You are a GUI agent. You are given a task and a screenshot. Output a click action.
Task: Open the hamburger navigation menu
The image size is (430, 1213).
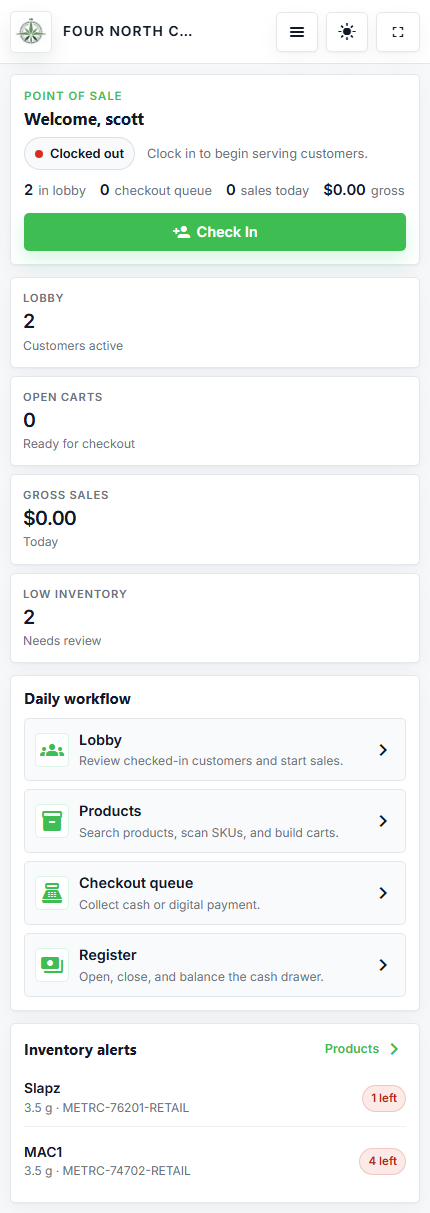[297, 32]
